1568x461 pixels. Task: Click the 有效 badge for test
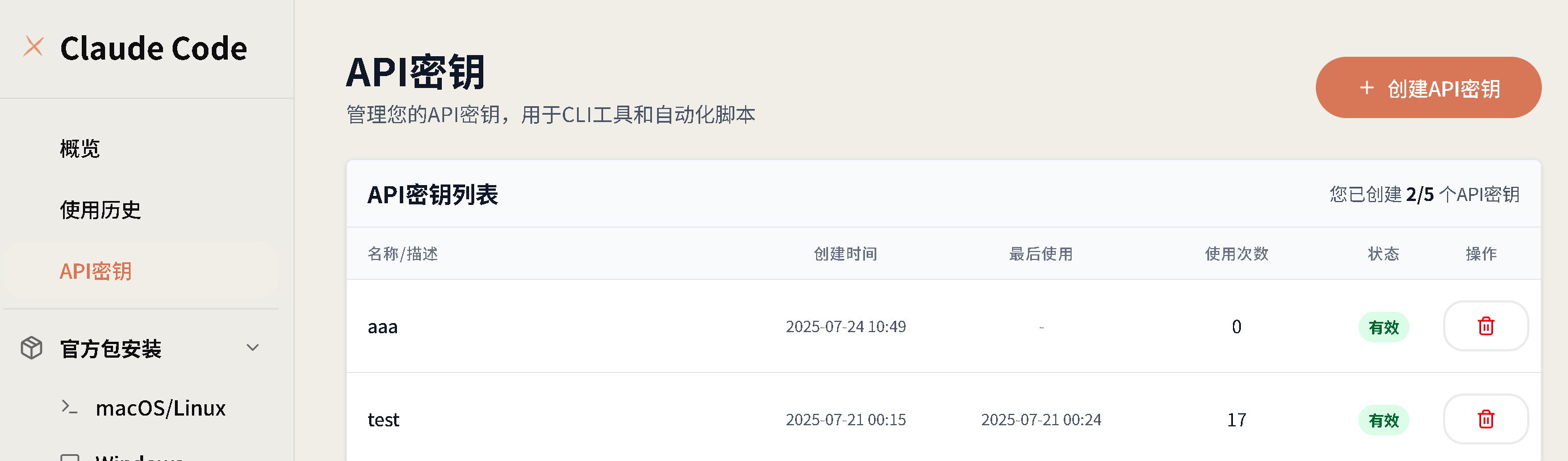click(1383, 420)
